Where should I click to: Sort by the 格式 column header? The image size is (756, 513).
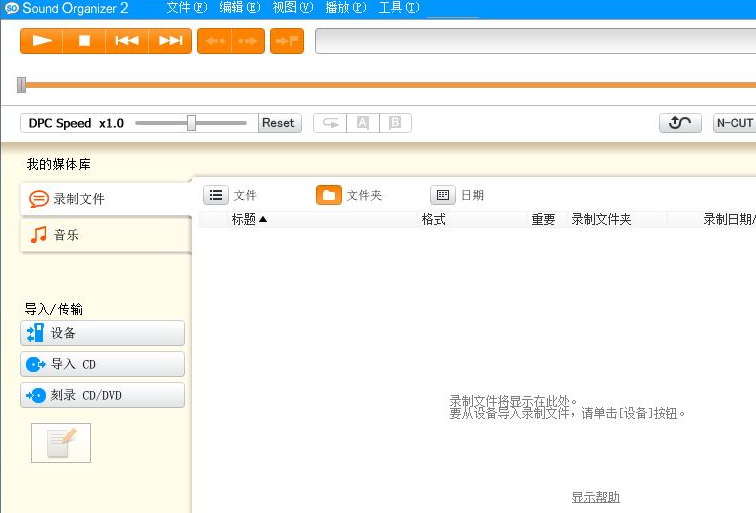click(x=472, y=219)
